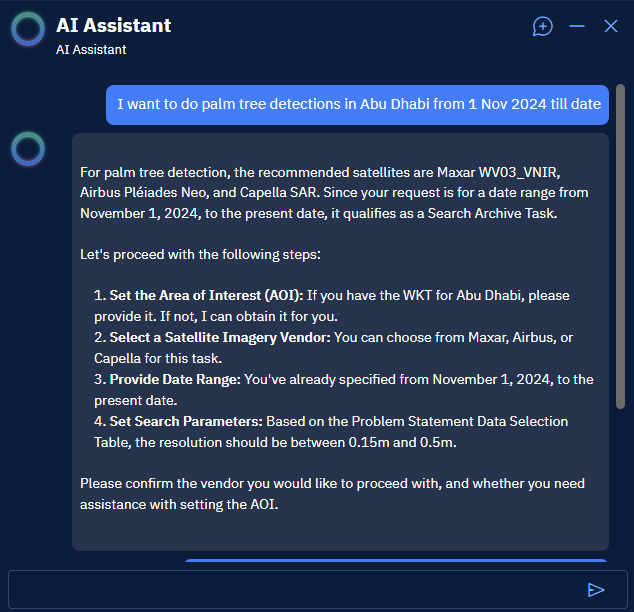Viewport: 634px width, 612px height.
Task: Click the small 'AI Assistant' subtitle text
Action: click(91, 49)
